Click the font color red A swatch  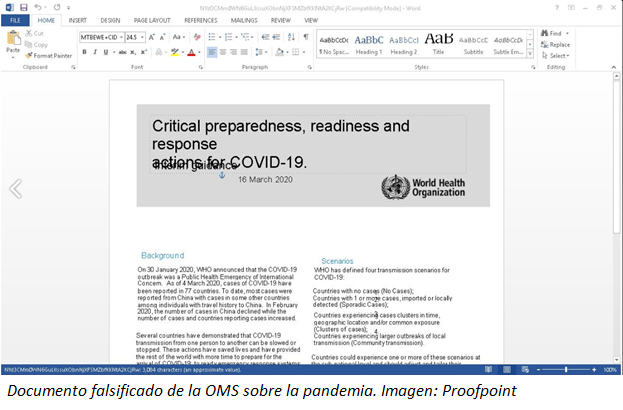189,52
